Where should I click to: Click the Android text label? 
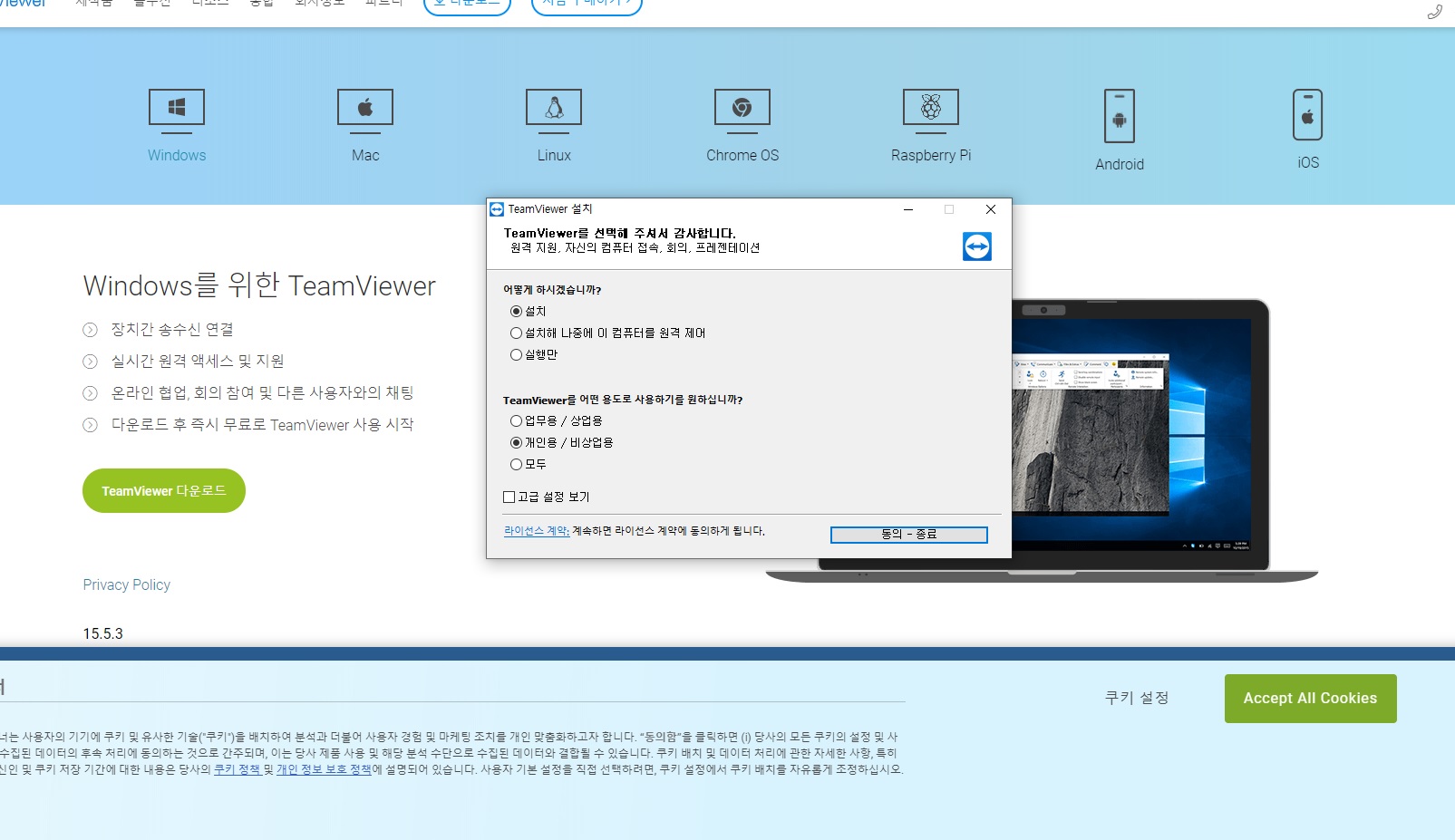[x=1120, y=164]
